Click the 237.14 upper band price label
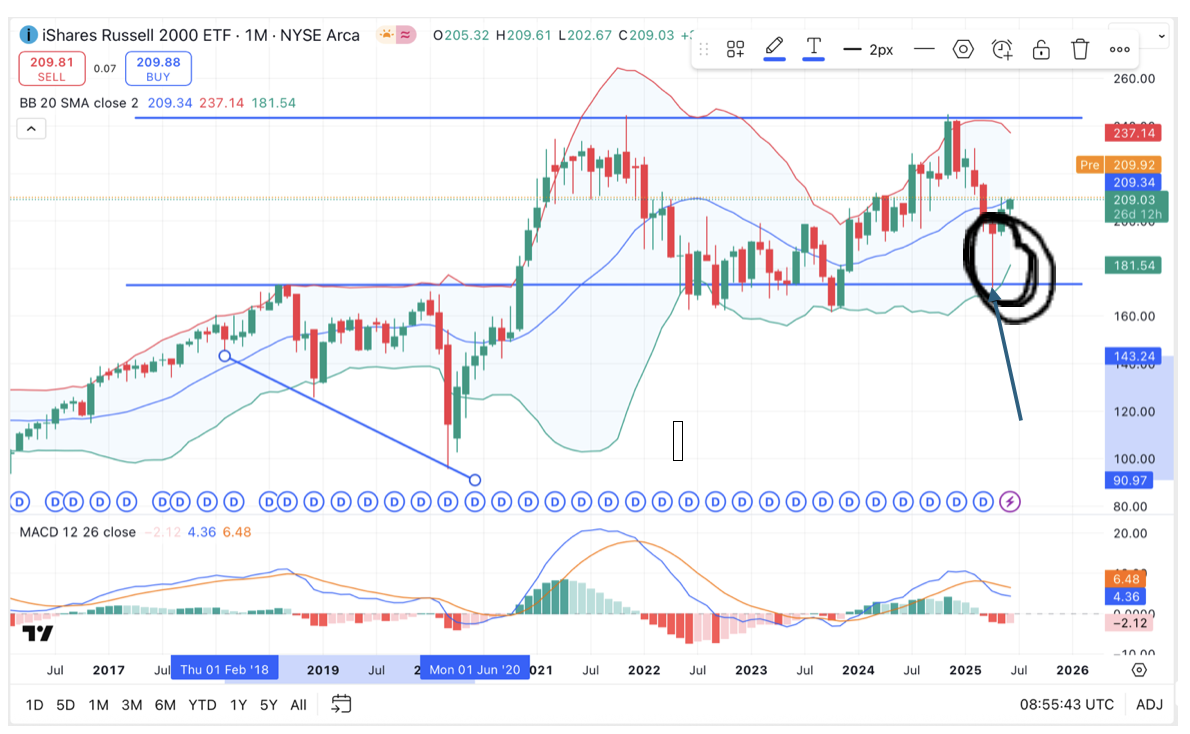 [x=1134, y=133]
